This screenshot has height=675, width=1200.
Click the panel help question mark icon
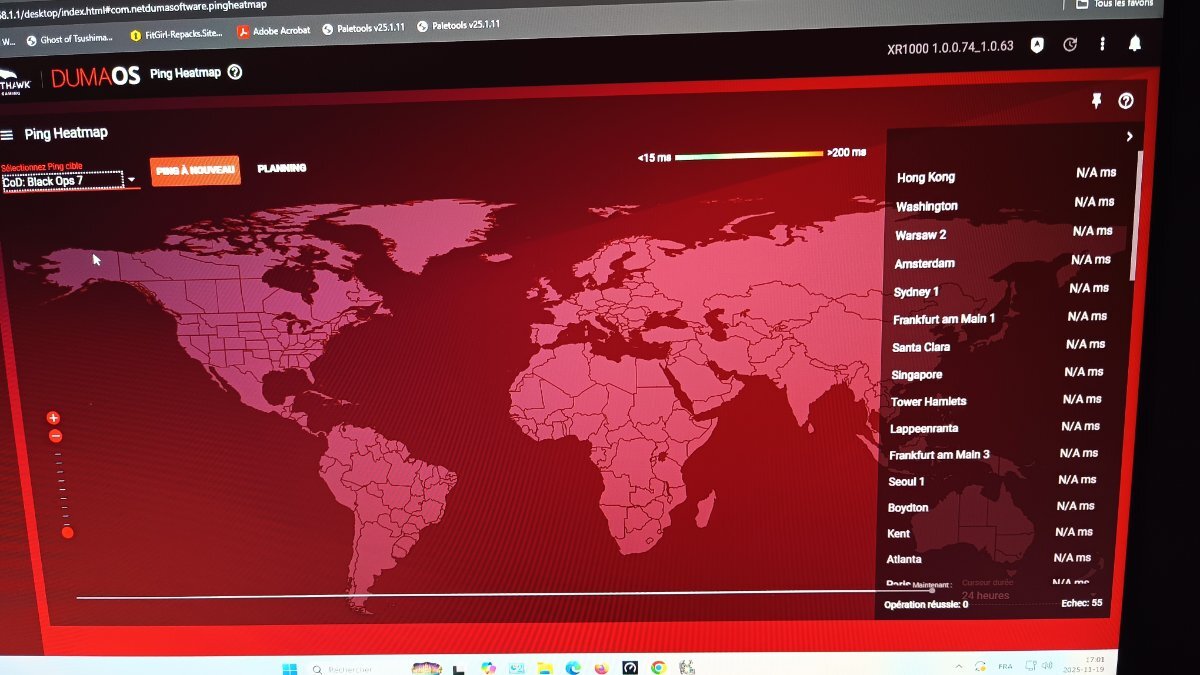pyautogui.click(x=1126, y=101)
